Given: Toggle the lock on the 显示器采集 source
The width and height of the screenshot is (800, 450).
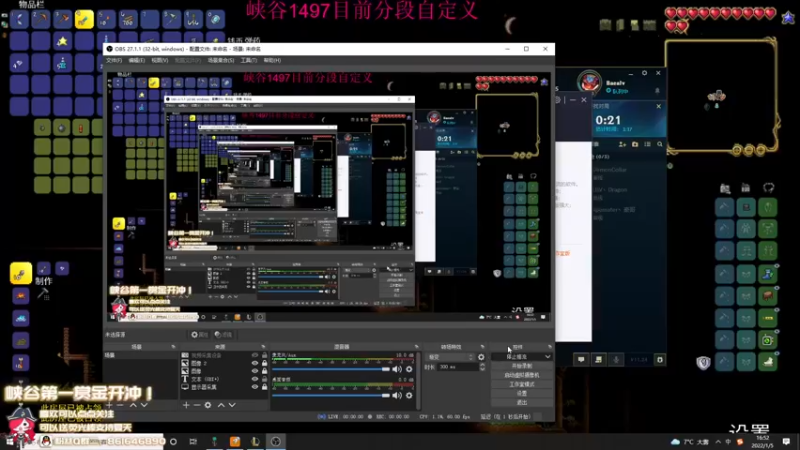Looking at the screenshot, I should tap(264, 387).
